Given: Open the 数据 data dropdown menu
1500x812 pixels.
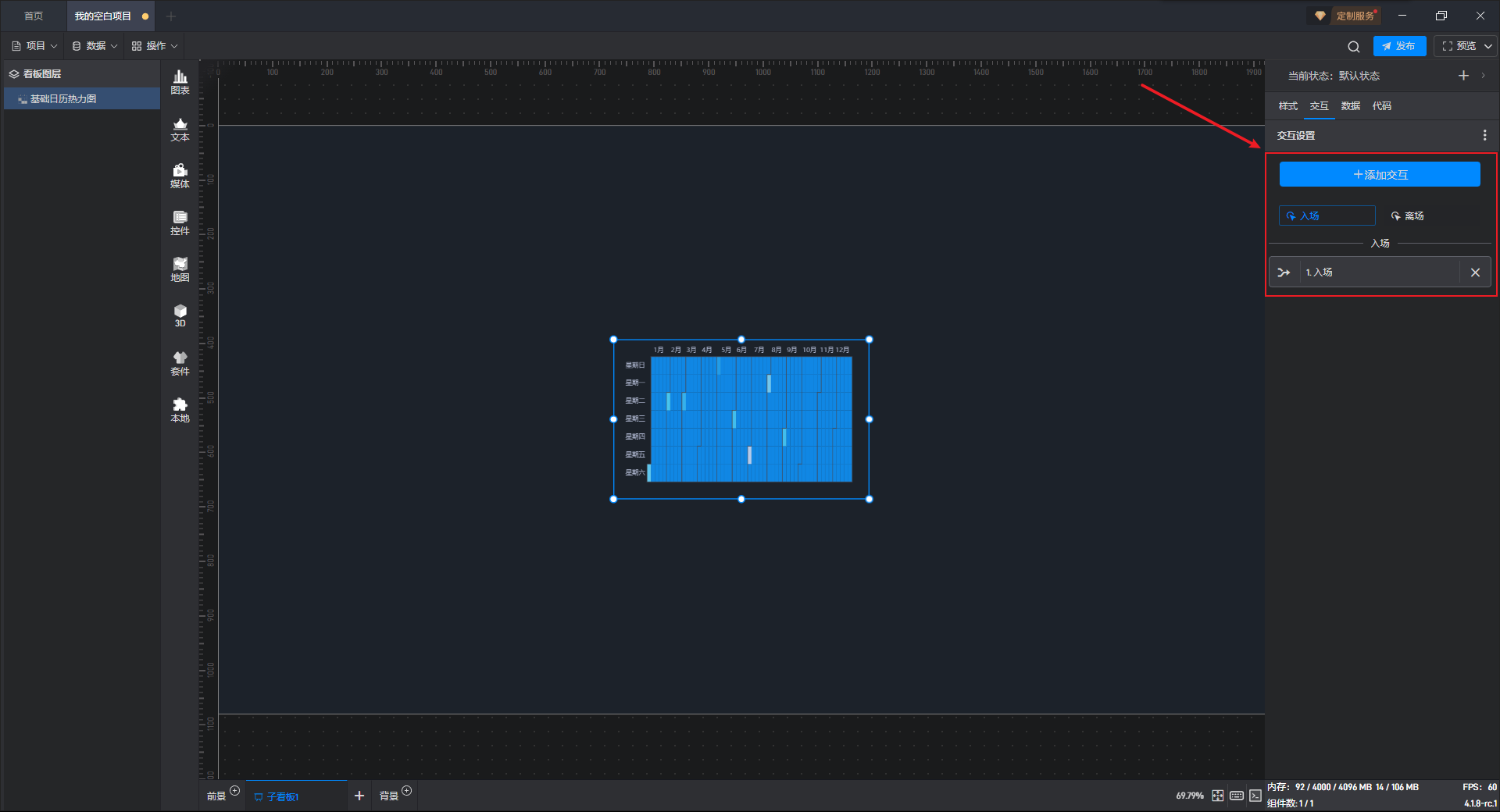Looking at the screenshot, I should click(x=95, y=46).
